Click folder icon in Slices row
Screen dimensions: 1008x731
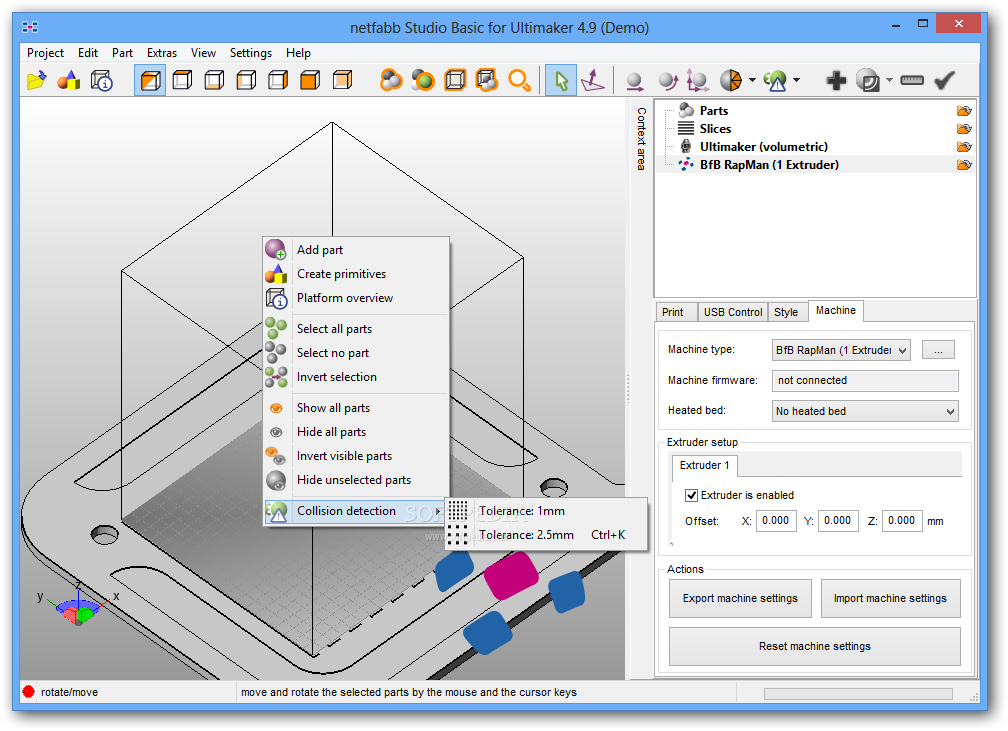click(x=964, y=129)
